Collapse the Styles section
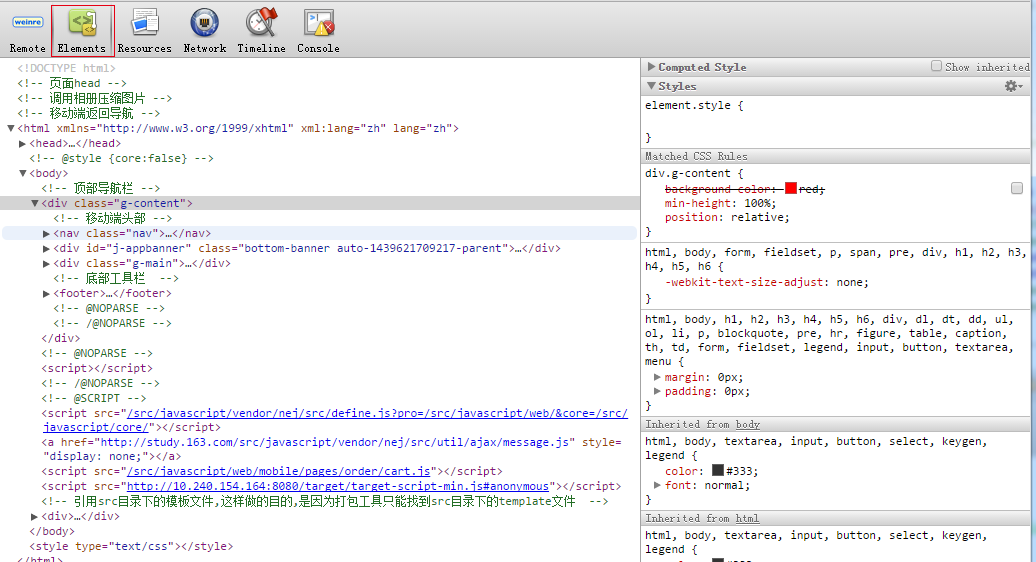 pyautogui.click(x=651, y=86)
